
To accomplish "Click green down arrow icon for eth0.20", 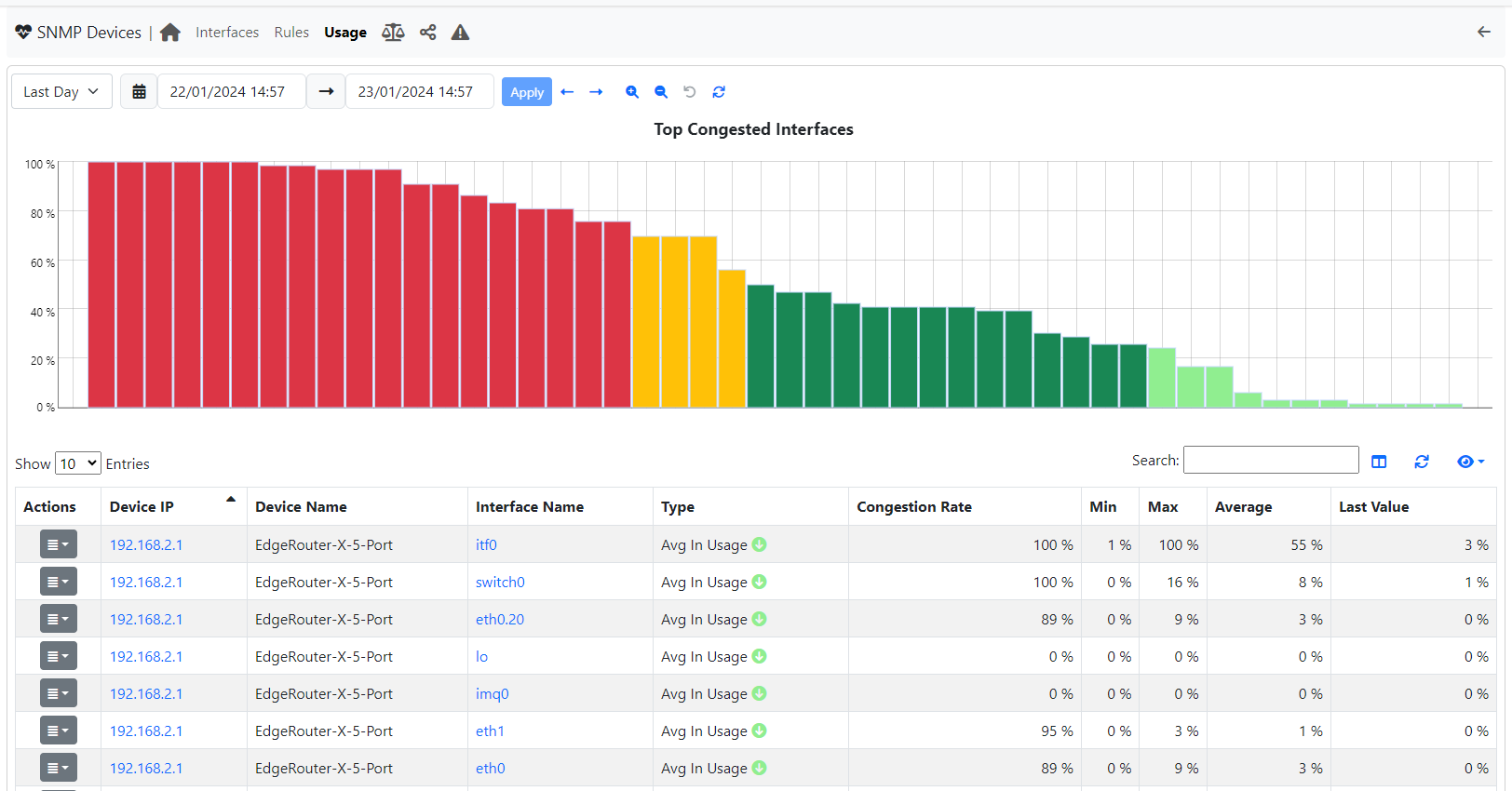I will point(760,619).
